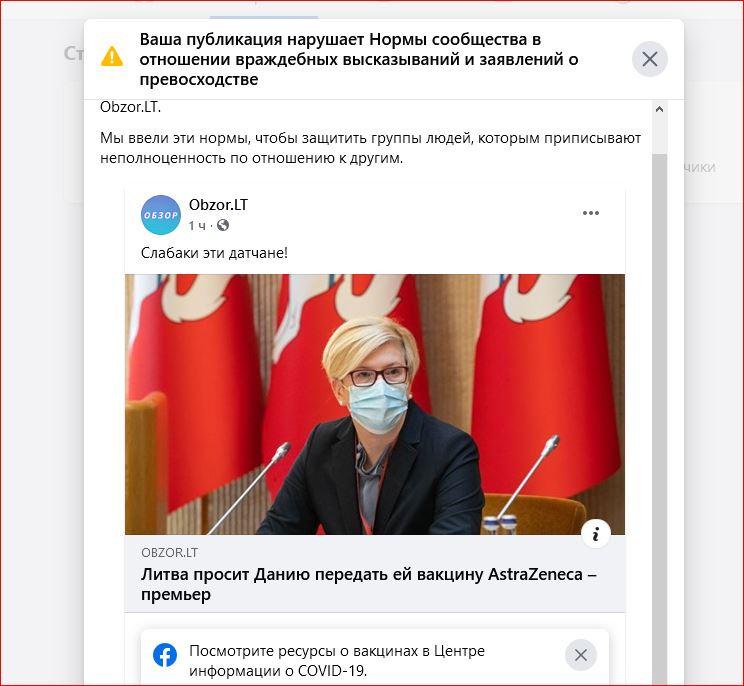Open the article headline about AstraZeneca vaccine

point(369,584)
